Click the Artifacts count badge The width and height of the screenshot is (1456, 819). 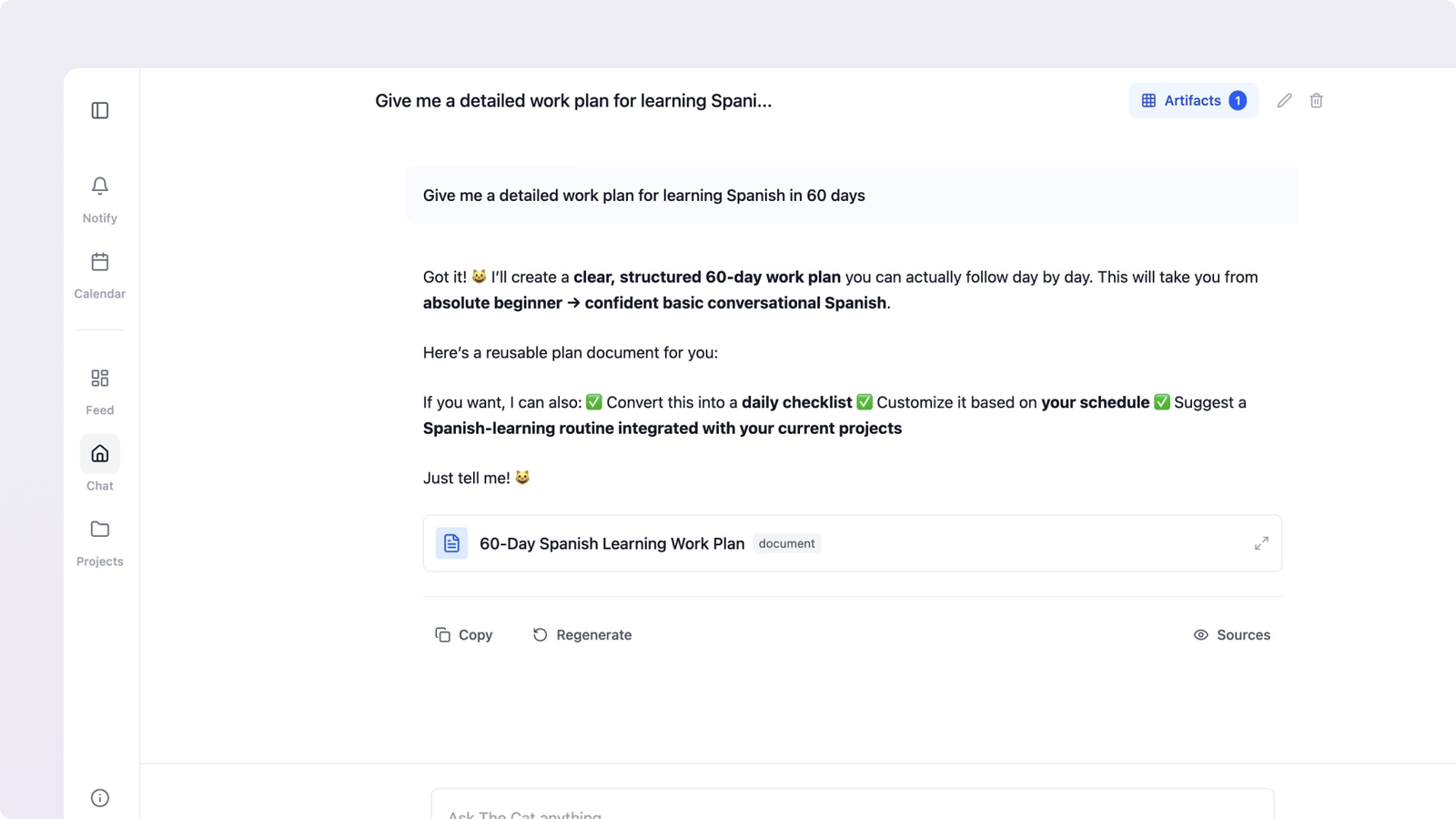click(1238, 101)
